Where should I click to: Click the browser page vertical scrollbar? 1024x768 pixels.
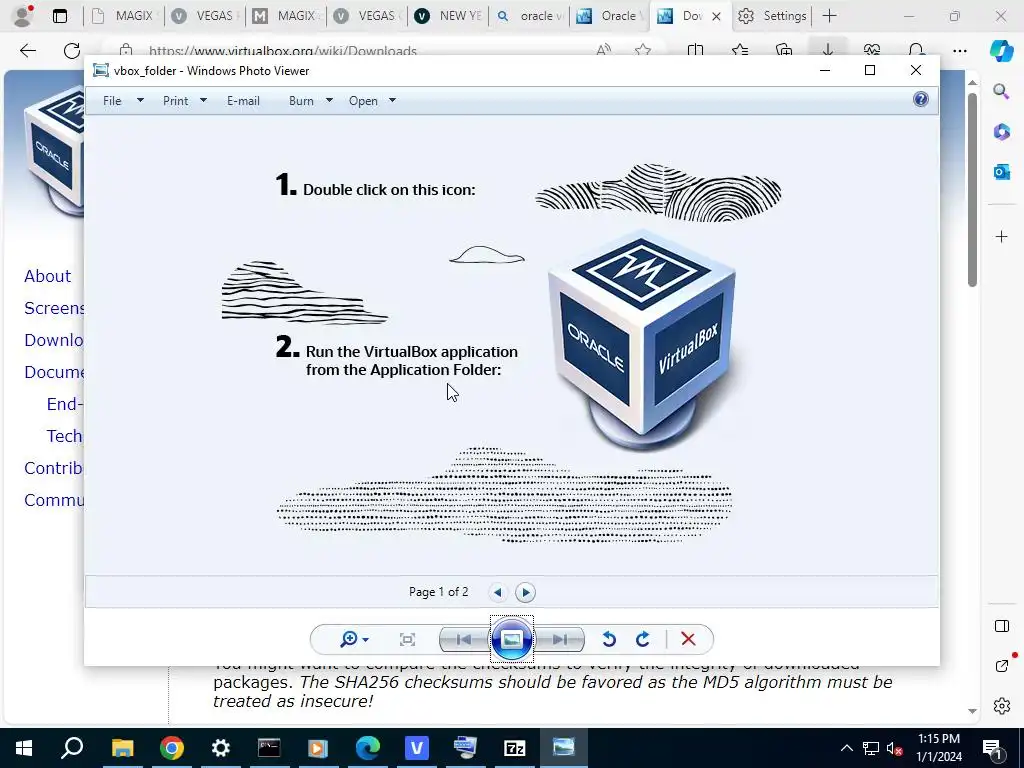click(x=972, y=189)
